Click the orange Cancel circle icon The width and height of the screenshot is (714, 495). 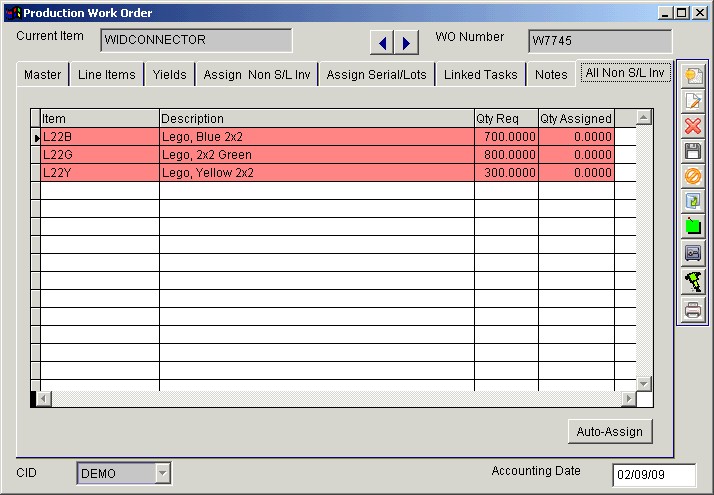[692, 176]
